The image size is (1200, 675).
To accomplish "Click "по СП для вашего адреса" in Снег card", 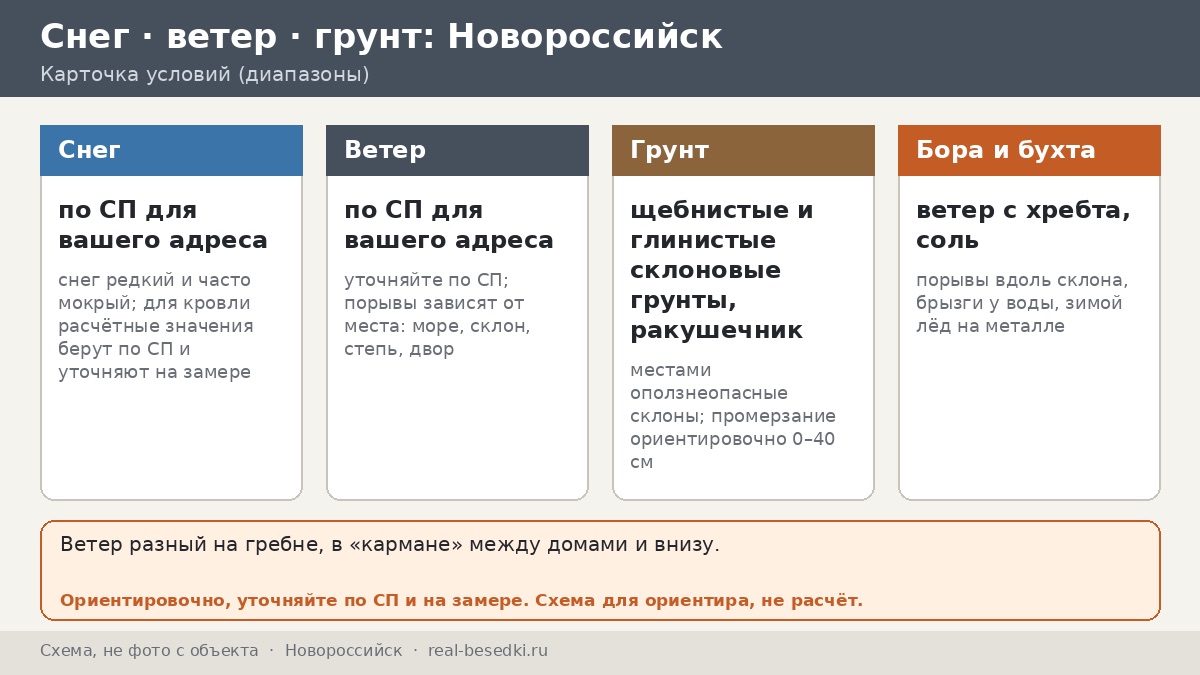I will [x=163, y=225].
